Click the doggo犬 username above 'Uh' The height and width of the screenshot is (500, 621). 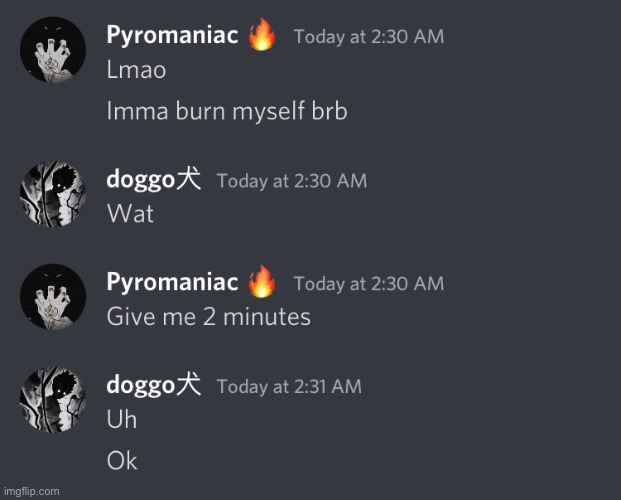click(154, 385)
